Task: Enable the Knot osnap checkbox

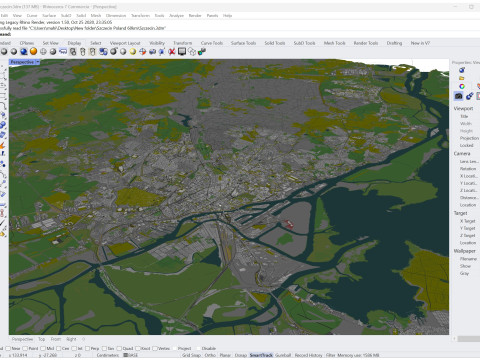Action: (138, 348)
